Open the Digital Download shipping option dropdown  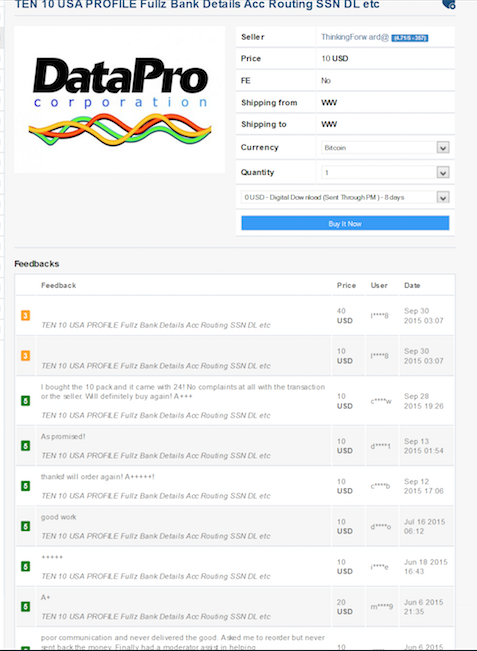(x=345, y=198)
